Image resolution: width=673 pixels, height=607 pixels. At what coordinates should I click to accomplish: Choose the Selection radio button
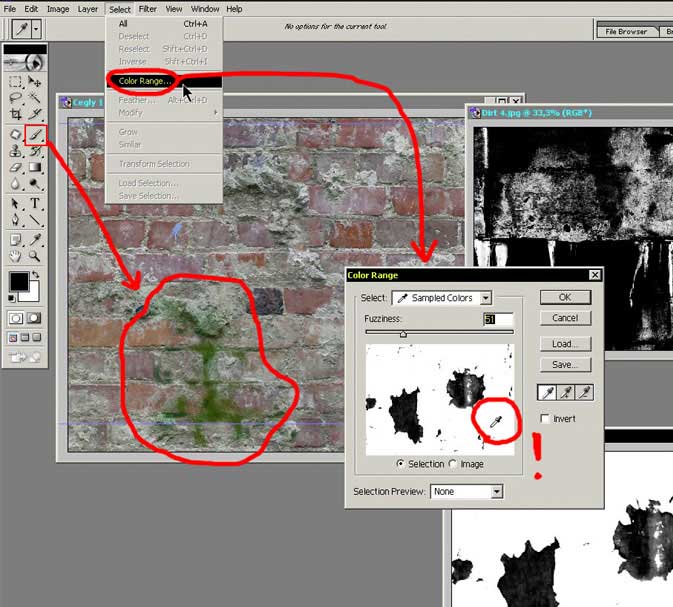pyautogui.click(x=401, y=464)
